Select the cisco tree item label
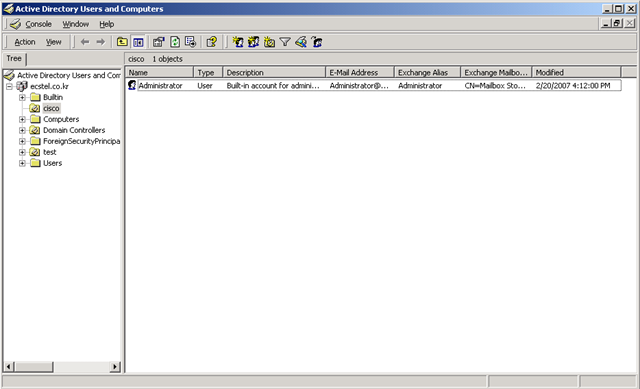Image resolution: width=640 pixels, height=389 pixels. (x=51, y=108)
